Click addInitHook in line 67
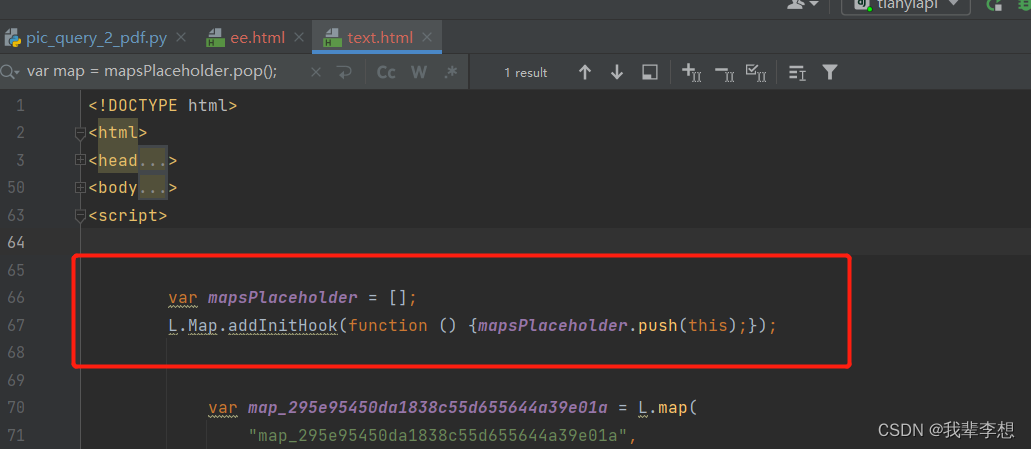The image size is (1031, 449). 283,325
